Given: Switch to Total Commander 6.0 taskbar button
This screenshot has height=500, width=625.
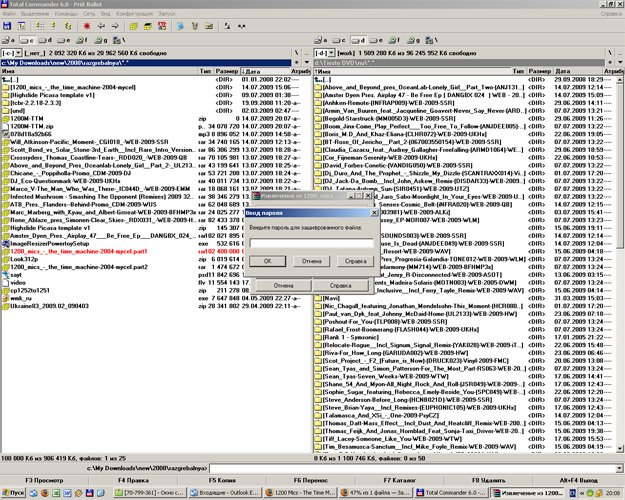Looking at the screenshot, I should pyautogui.click(x=451, y=493).
